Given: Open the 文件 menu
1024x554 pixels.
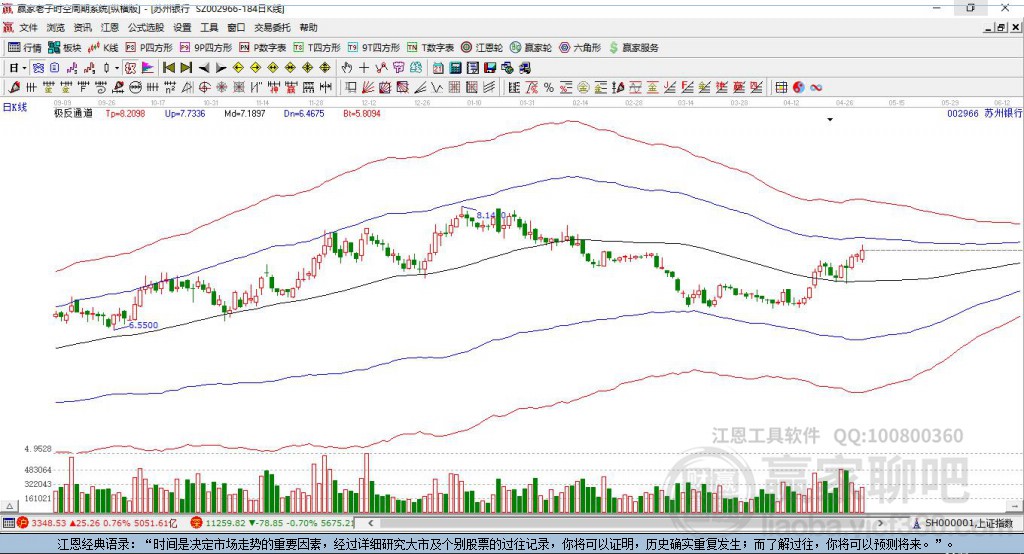Looking at the screenshot, I should click(x=28, y=27).
